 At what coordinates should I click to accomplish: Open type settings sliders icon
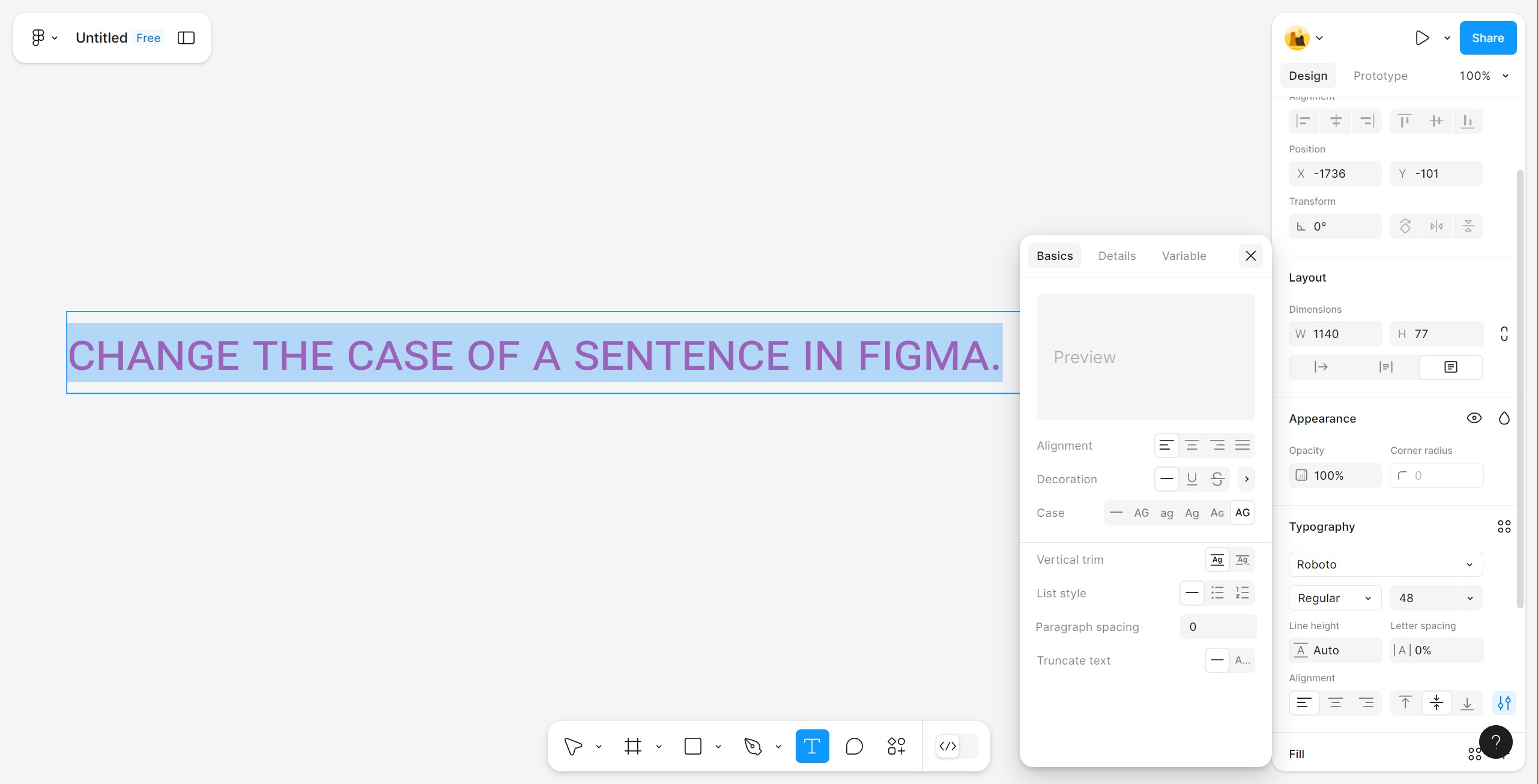pos(1504,703)
